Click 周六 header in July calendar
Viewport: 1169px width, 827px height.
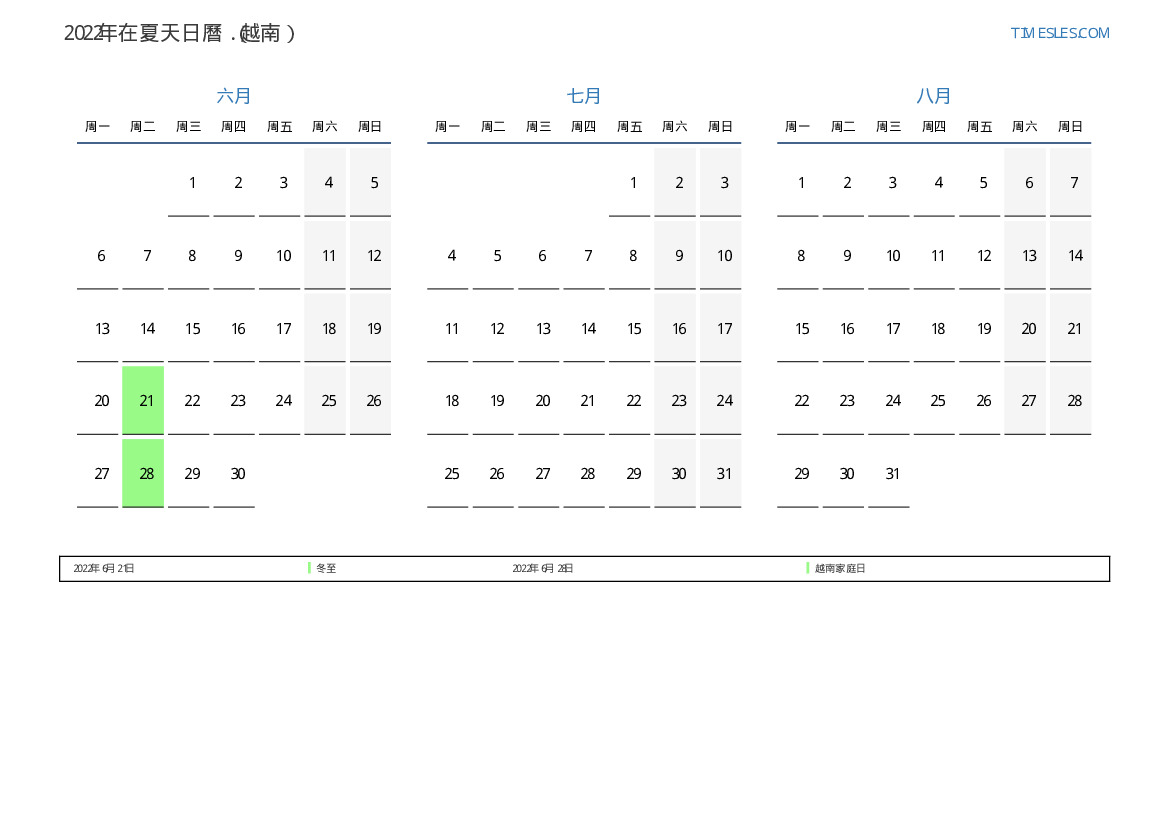[675, 127]
